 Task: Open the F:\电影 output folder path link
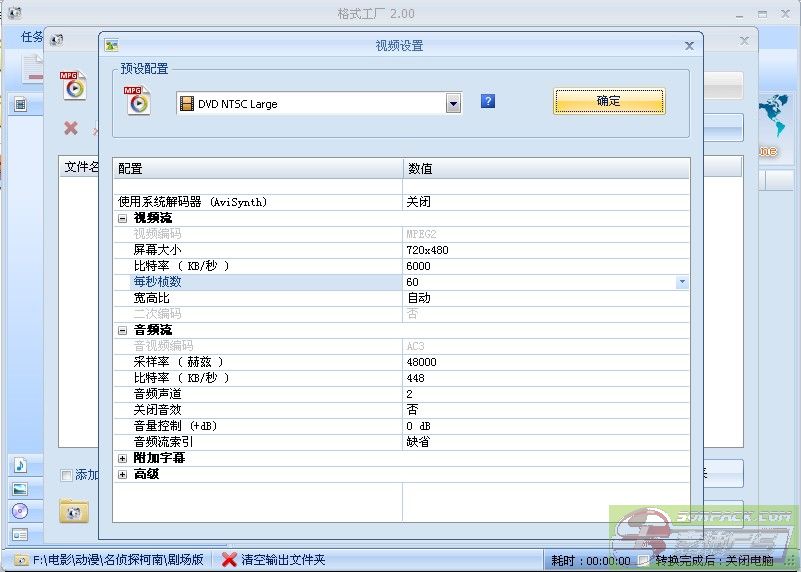click(x=110, y=560)
